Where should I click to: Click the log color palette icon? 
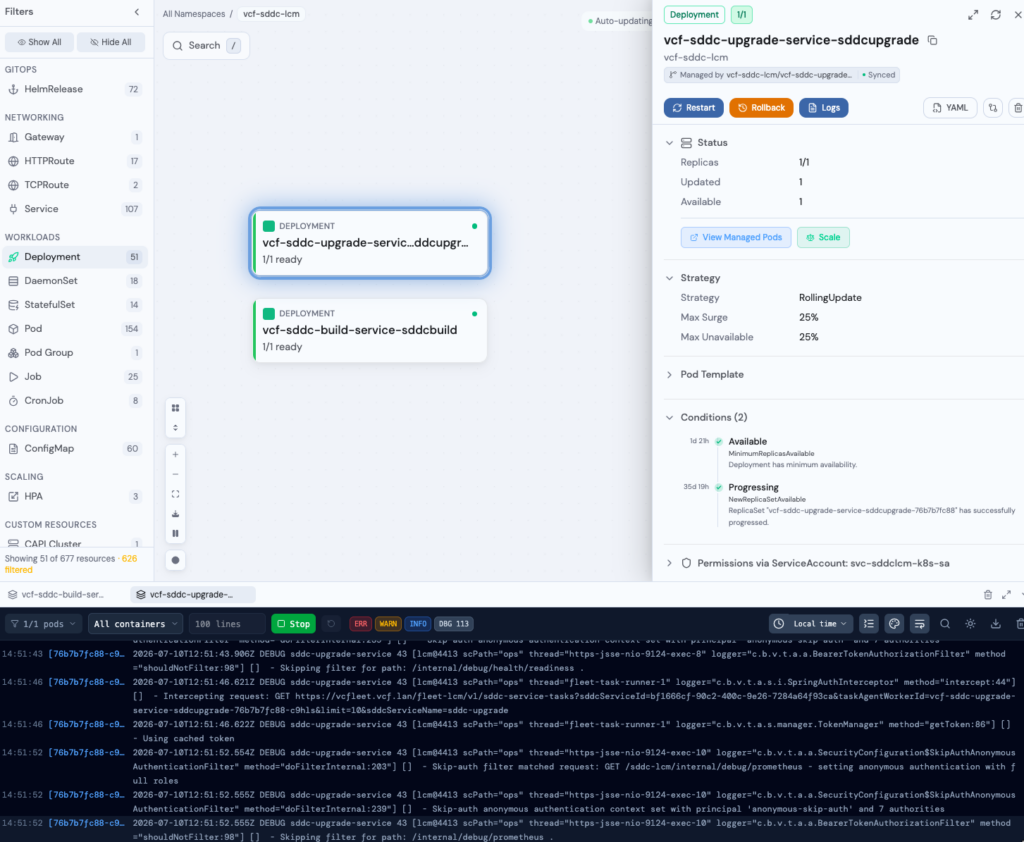tap(894, 624)
